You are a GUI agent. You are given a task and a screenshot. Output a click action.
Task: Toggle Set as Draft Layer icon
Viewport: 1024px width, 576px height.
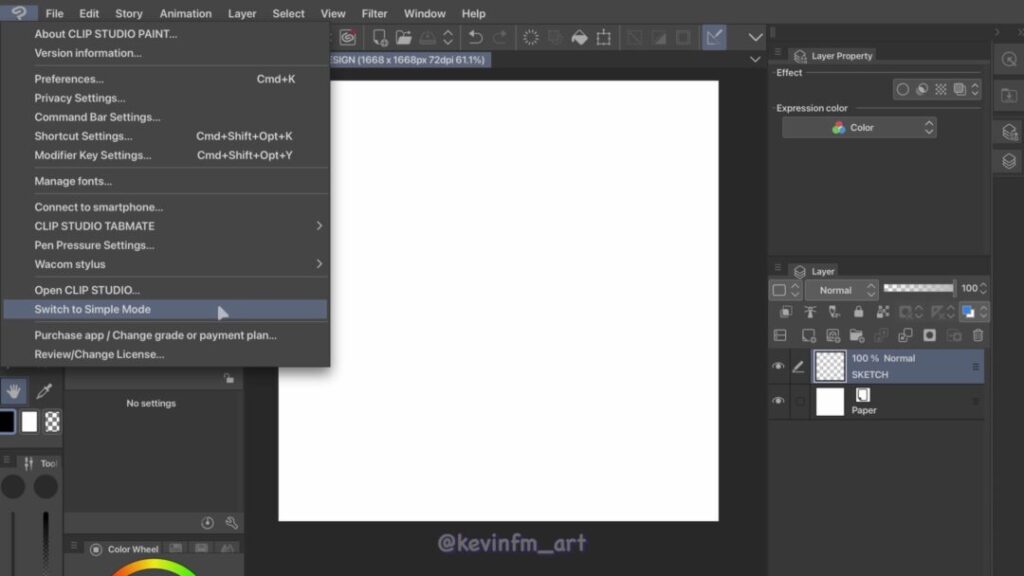(834, 312)
